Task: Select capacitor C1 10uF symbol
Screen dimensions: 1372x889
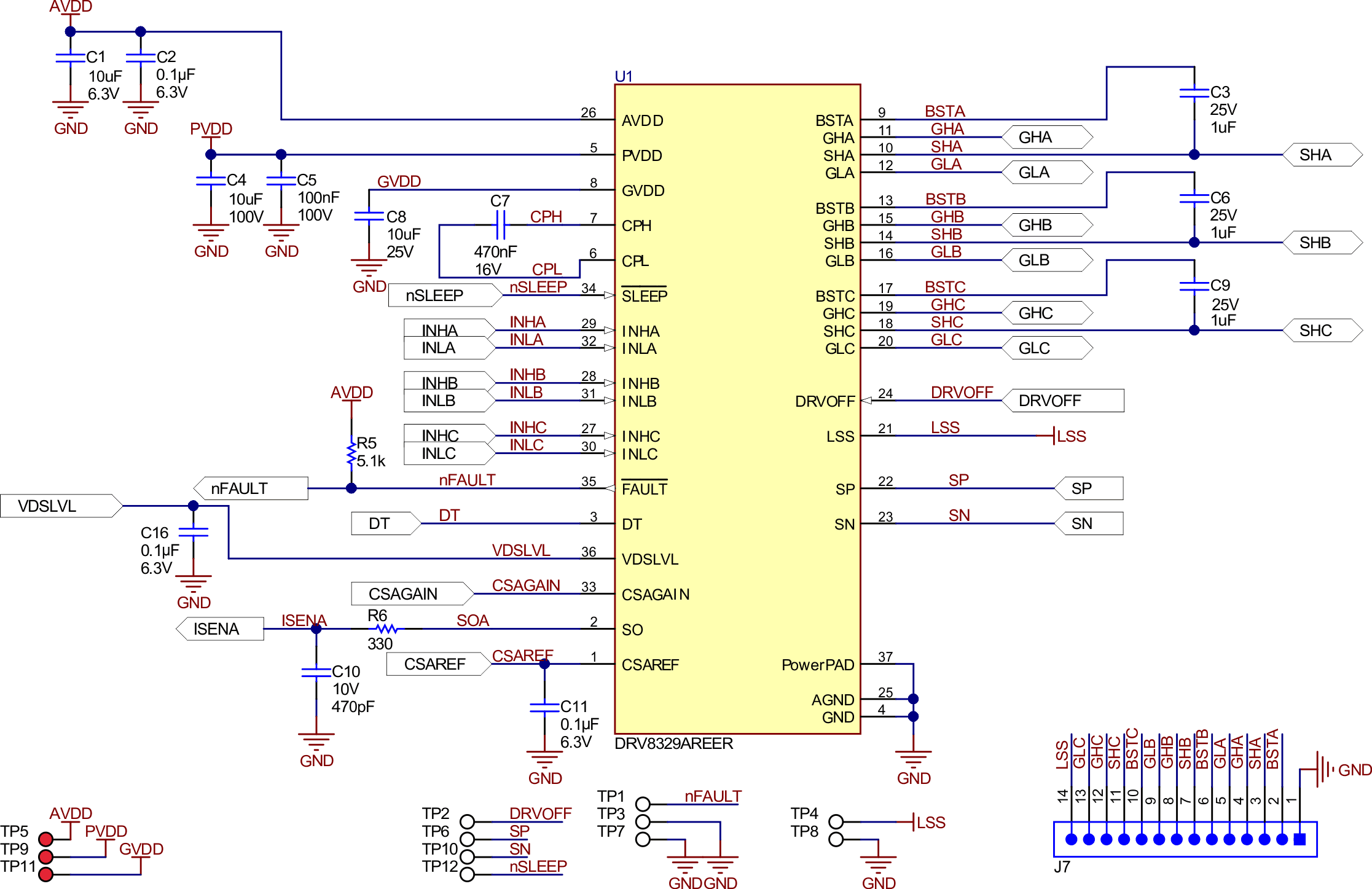Action: click(x=69, y=58)
